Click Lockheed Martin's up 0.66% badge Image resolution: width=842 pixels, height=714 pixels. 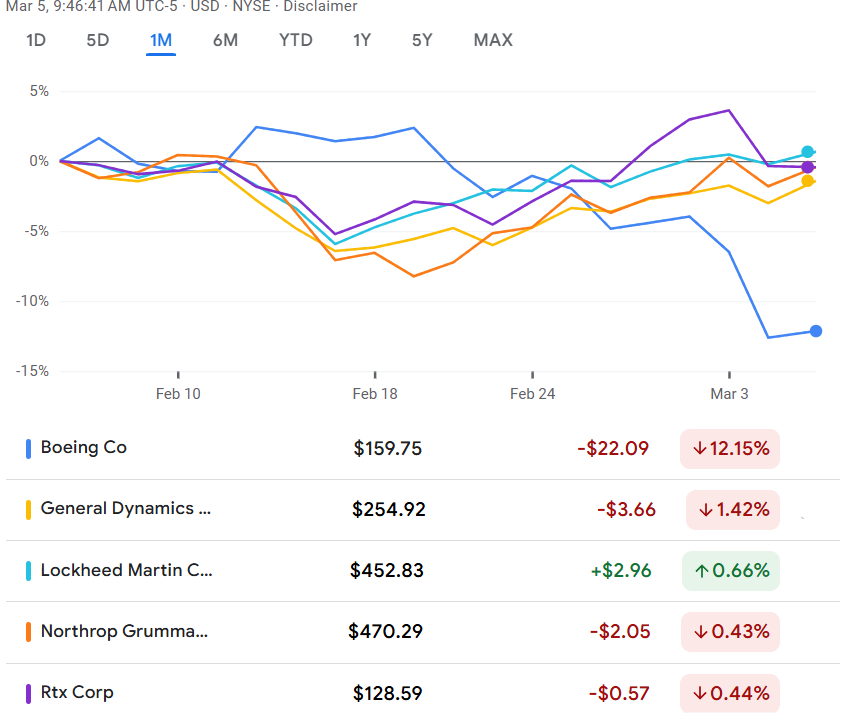pyautogui.click(x=729, y=571)
